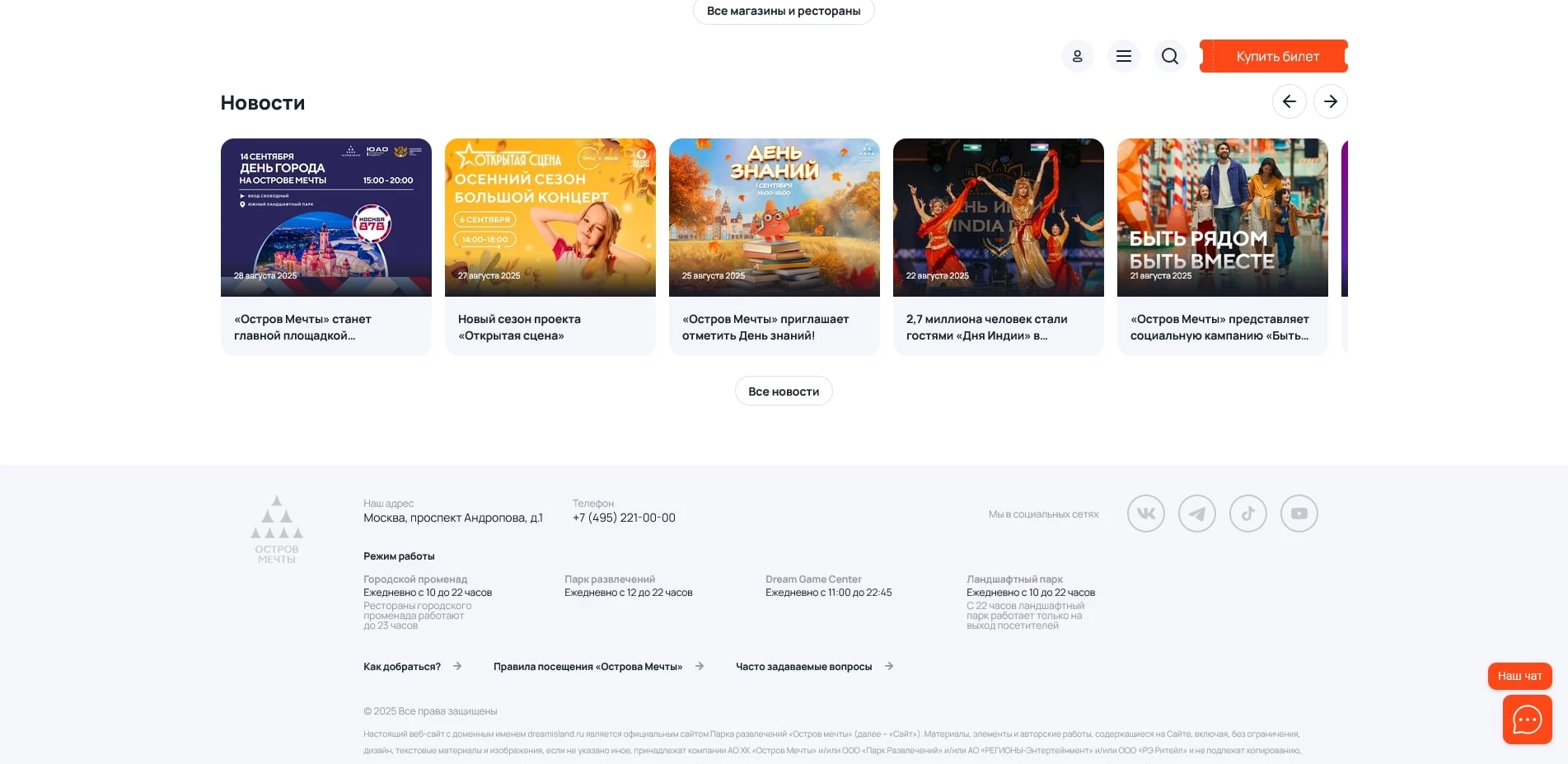Open the hamburger navigation menu
The height and width of the screenshot is (764, 1568).
(x=1123, y=55)
